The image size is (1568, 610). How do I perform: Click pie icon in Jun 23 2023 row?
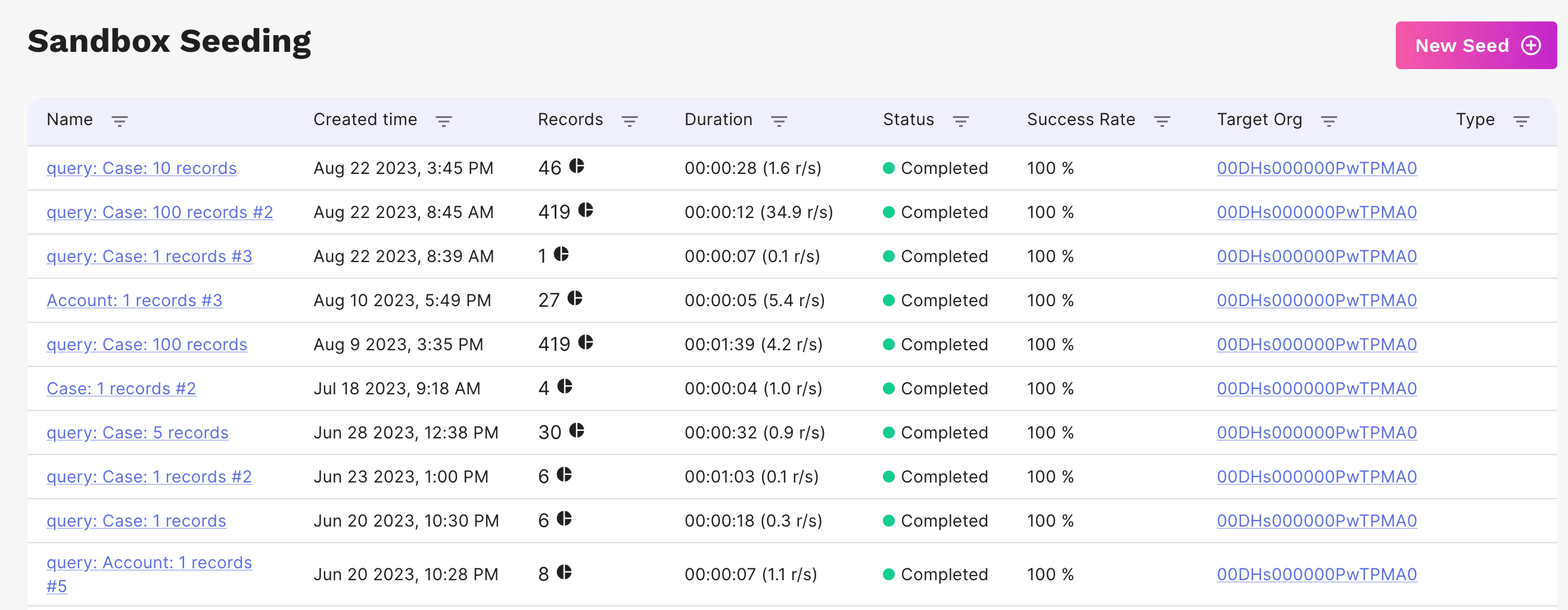564,474
